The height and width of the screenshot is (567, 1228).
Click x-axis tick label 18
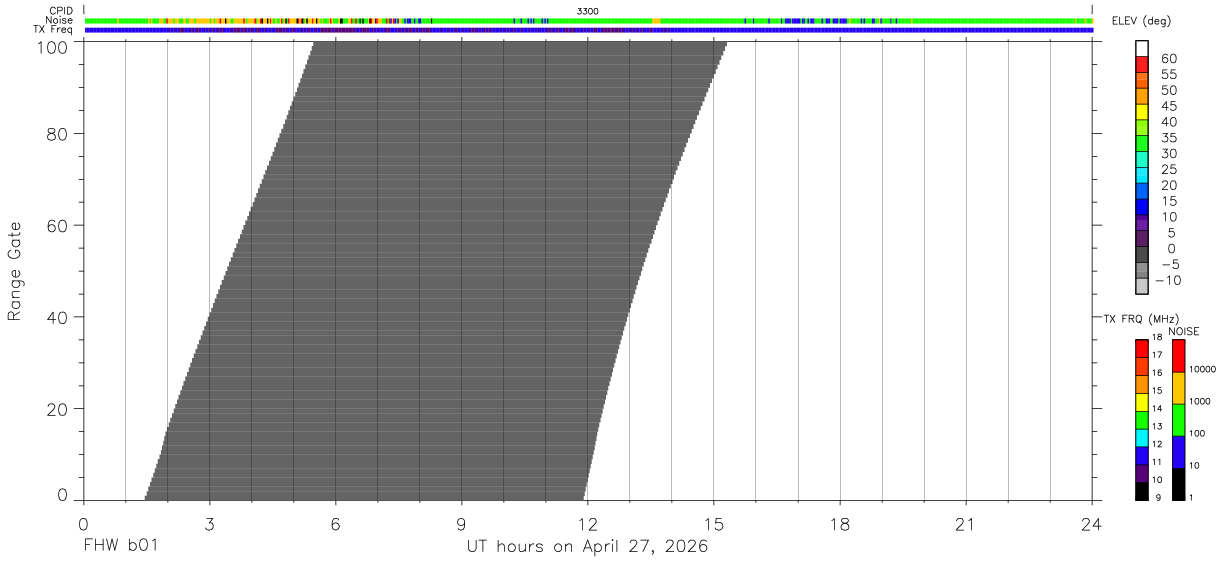(x=839, y=525)
